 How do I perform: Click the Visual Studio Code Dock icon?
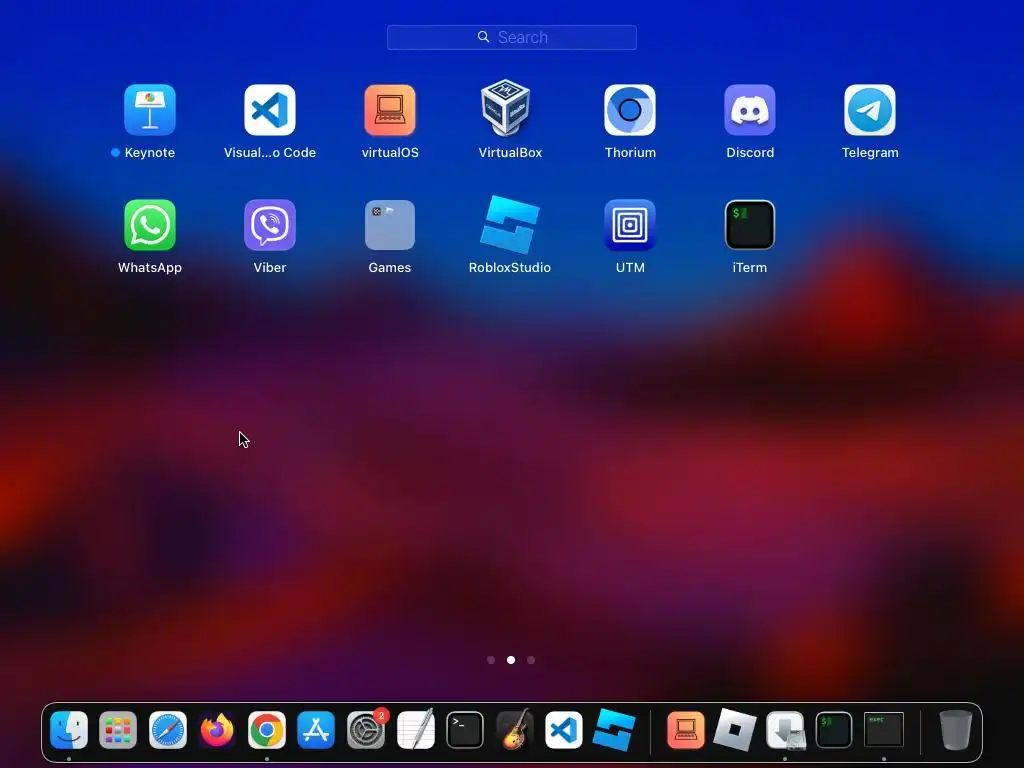coord(564,729)
